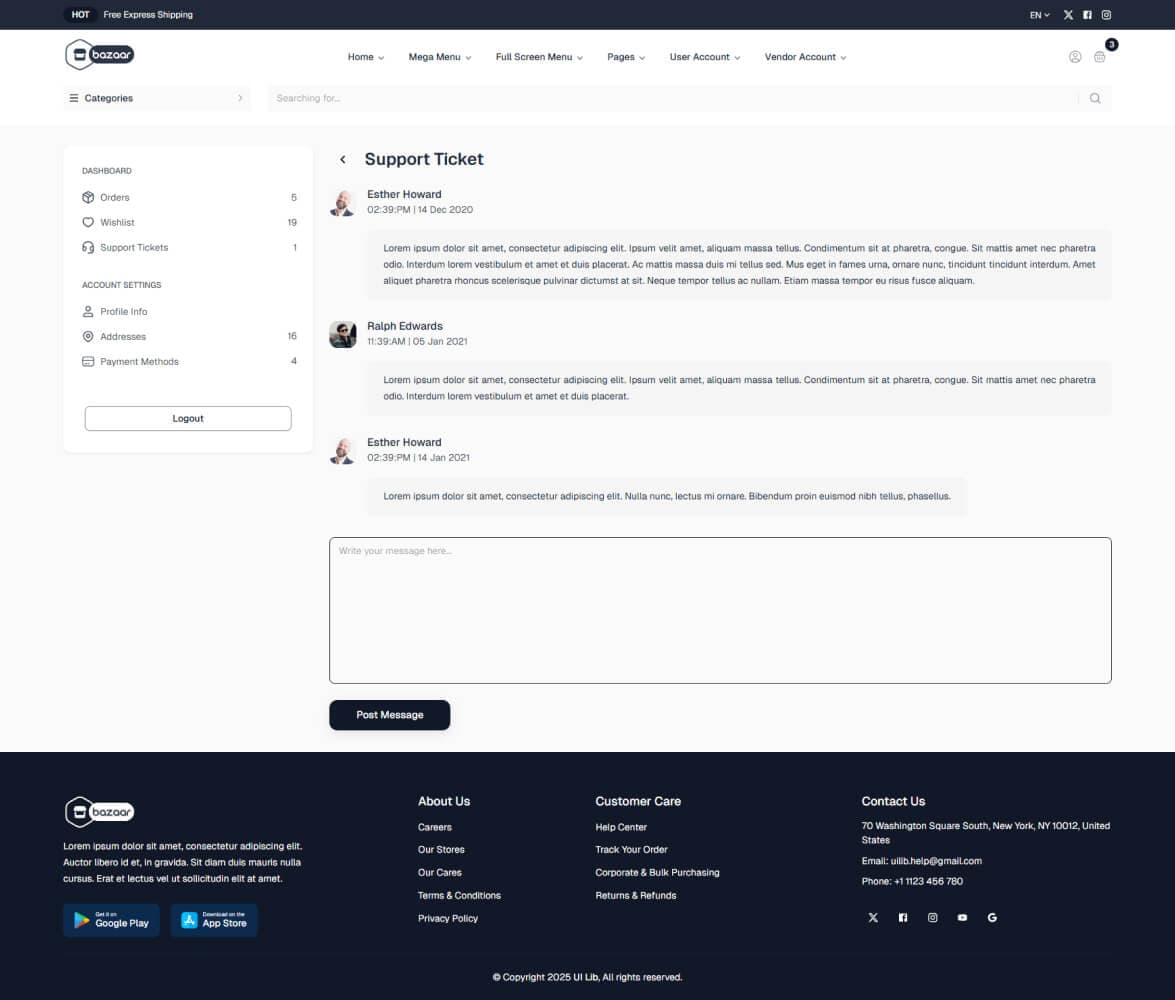Image resolution: width=1175 pixels, height=1000 pixels.
Task: Click the YouTube icon in the footer
Action: [962, 917]
